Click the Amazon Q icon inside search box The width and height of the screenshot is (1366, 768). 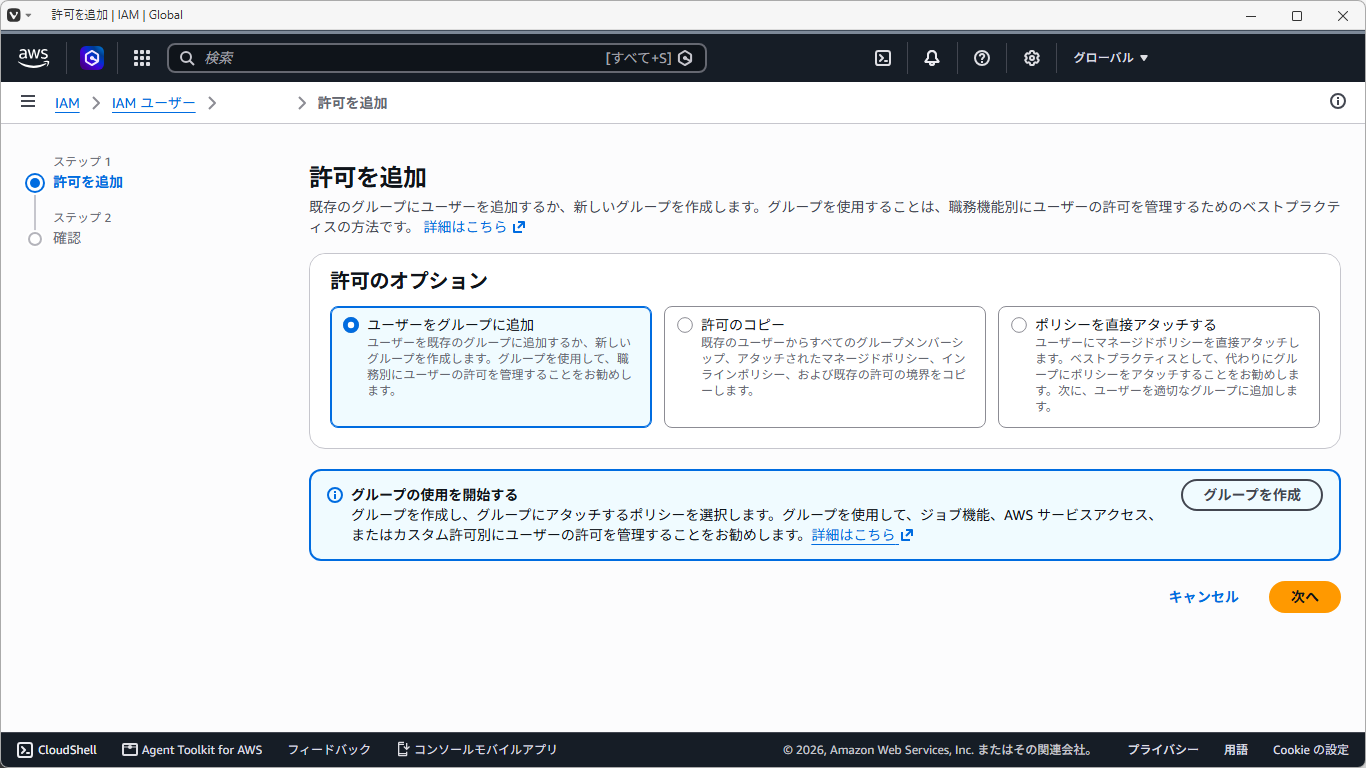[x=685, y=58]
